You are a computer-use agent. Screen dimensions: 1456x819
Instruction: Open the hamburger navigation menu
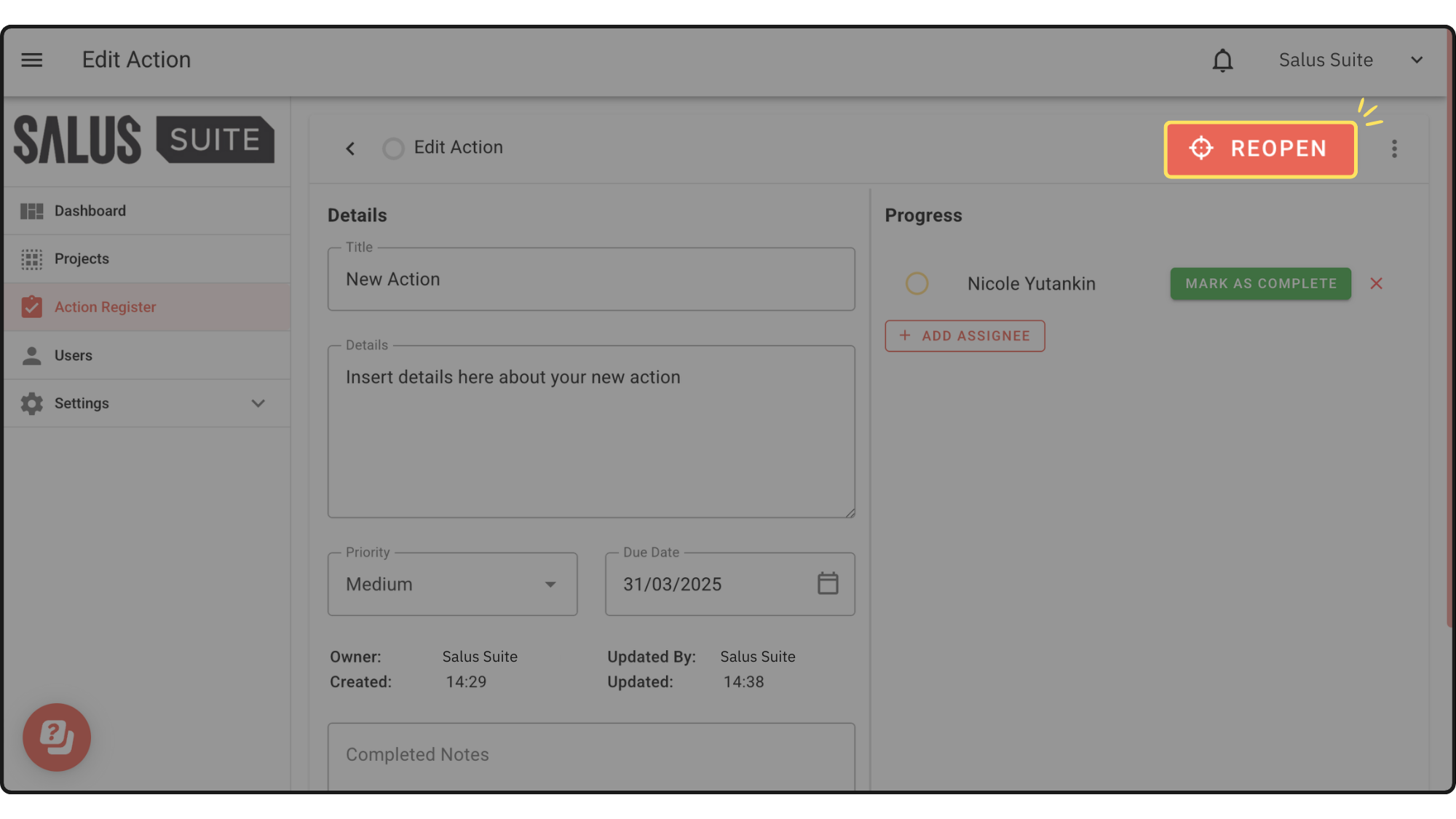click(x=31, y=60)
